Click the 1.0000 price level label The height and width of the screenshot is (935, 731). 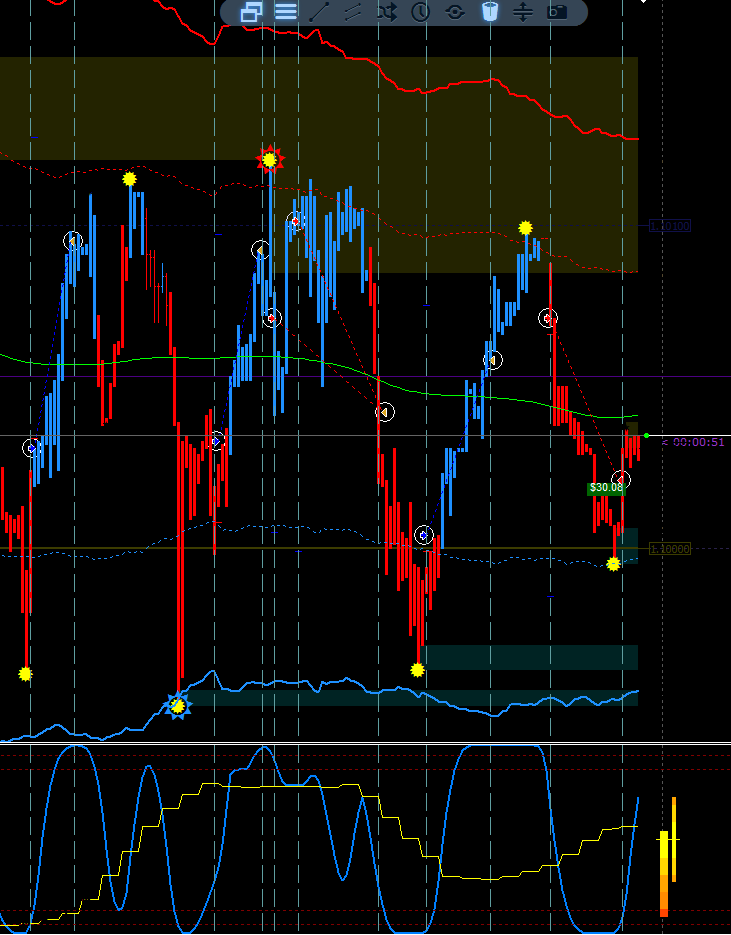coord(670,549)
